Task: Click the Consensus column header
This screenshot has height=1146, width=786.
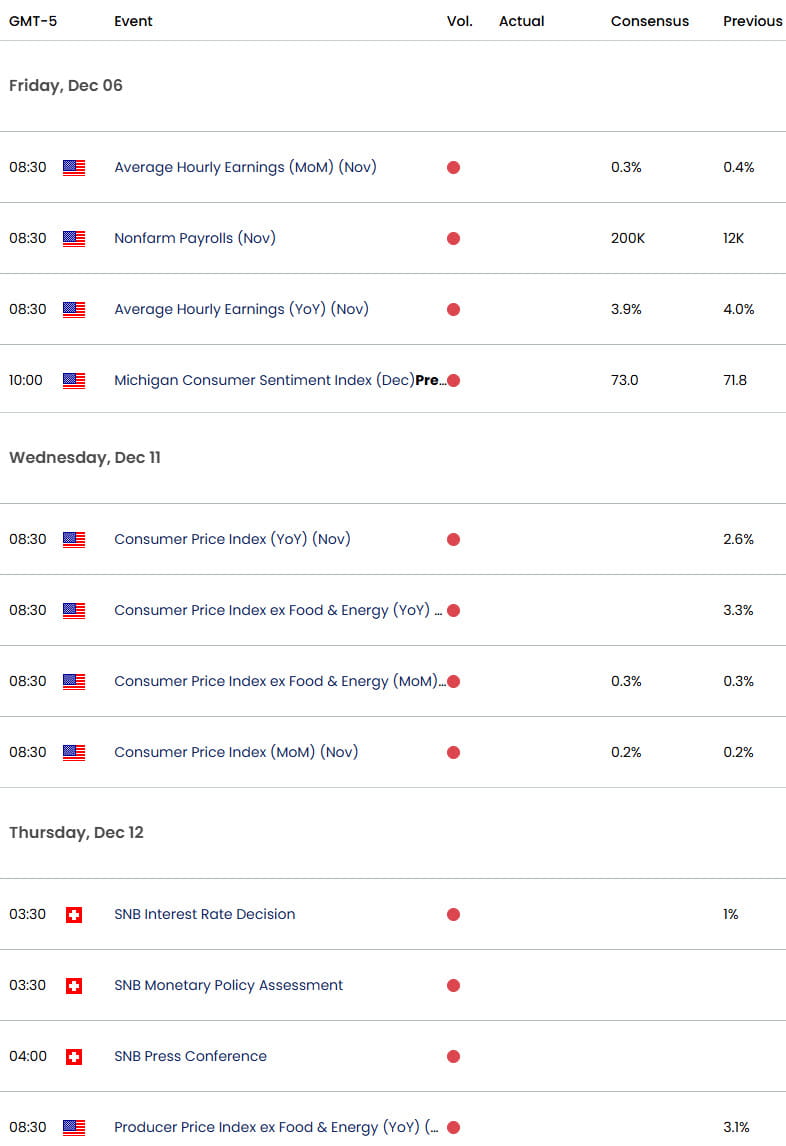Action: (x=647, y=21)
